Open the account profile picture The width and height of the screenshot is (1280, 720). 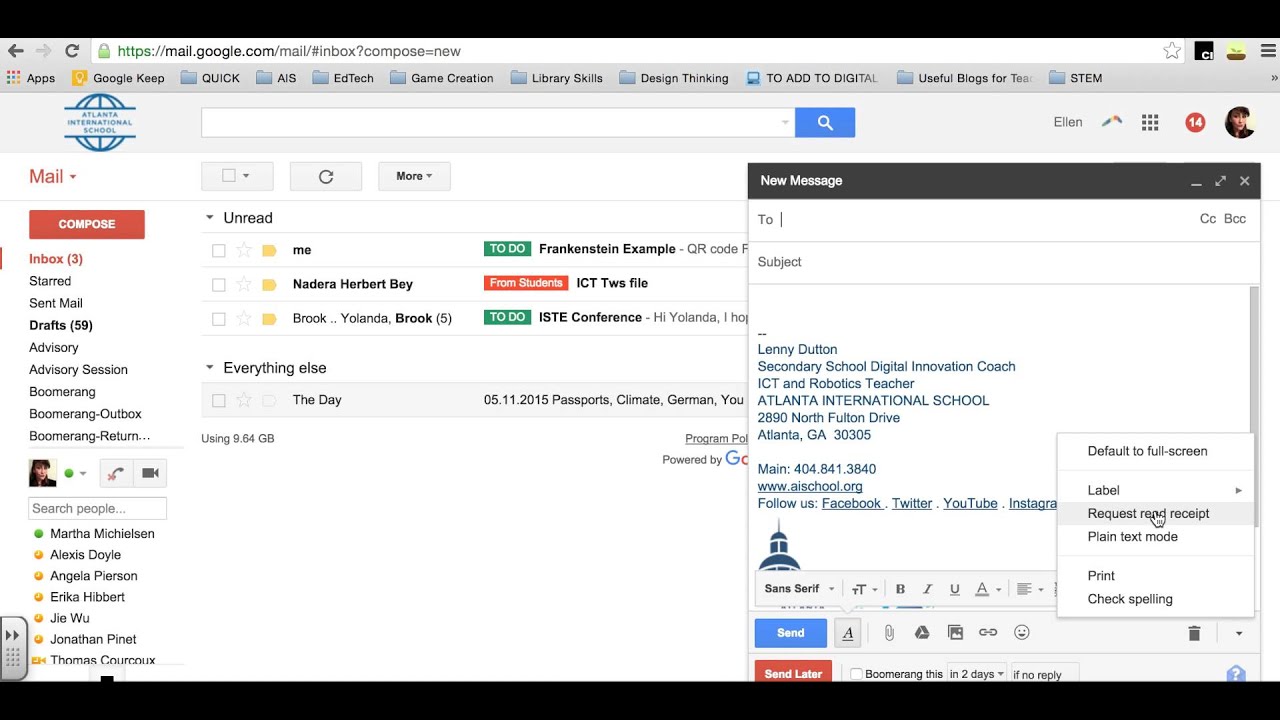[x=1240, y=122]
